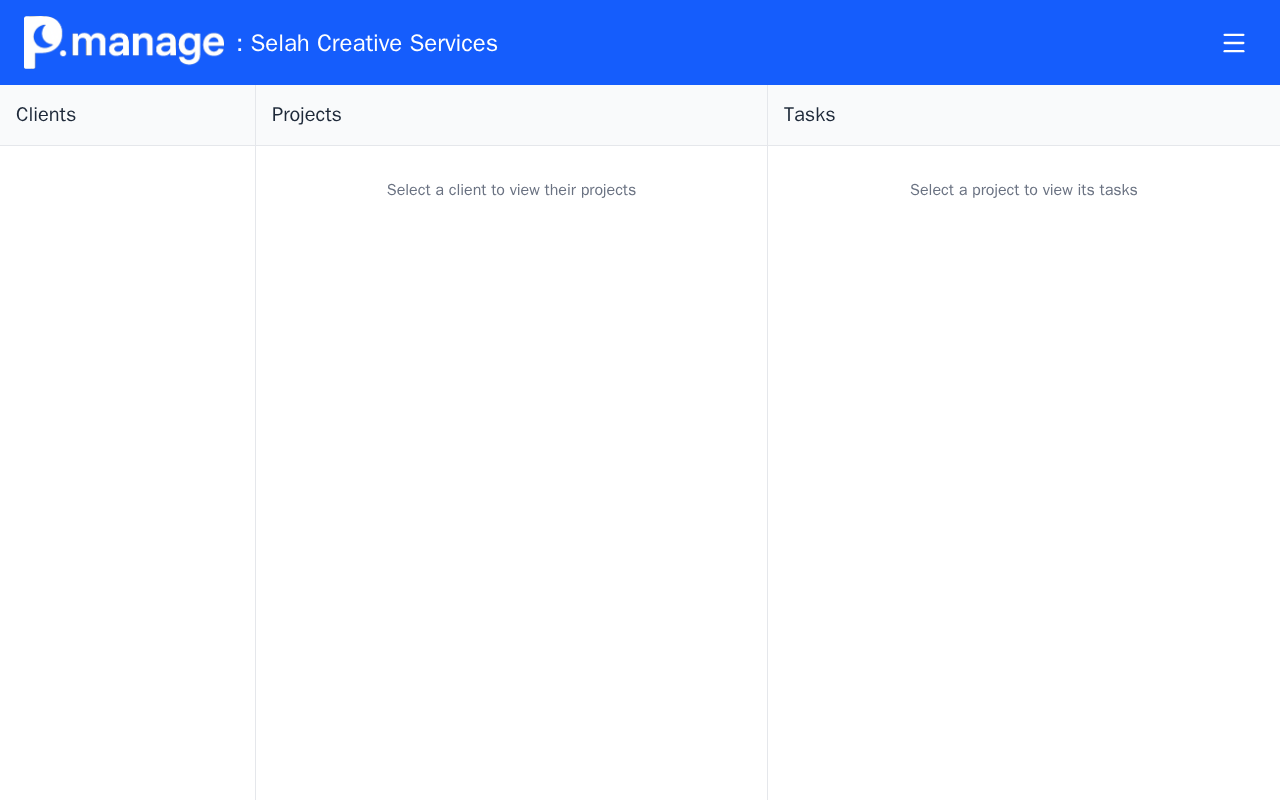The height and width of the screenshot is (800, 1280).
Task: Click the colon before the workspace name
Action: pos(239,45)
